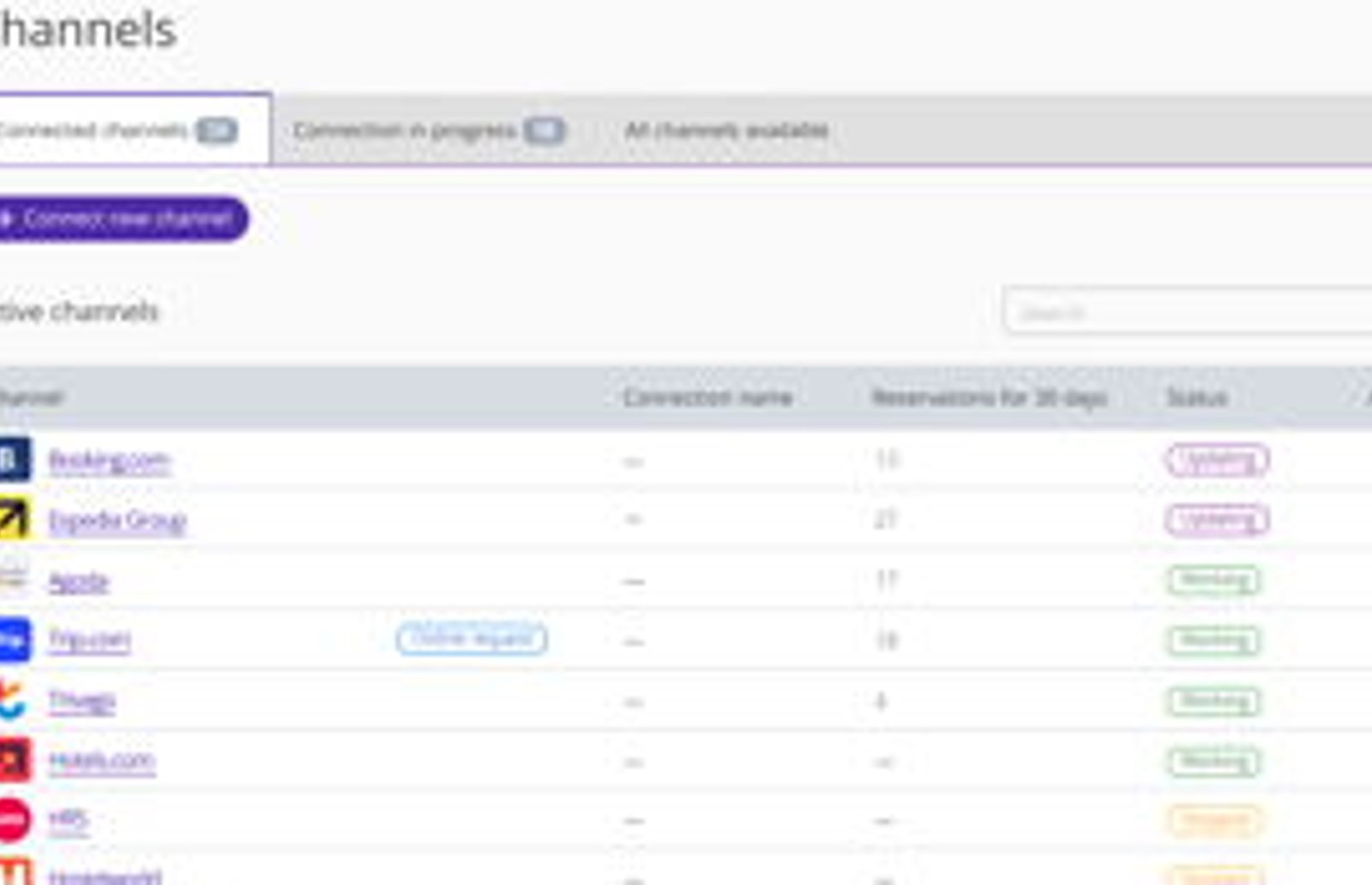Click the Reservations for 30 days column header
This screenshot has height=885, width=1372.
(x=990, y=398)
